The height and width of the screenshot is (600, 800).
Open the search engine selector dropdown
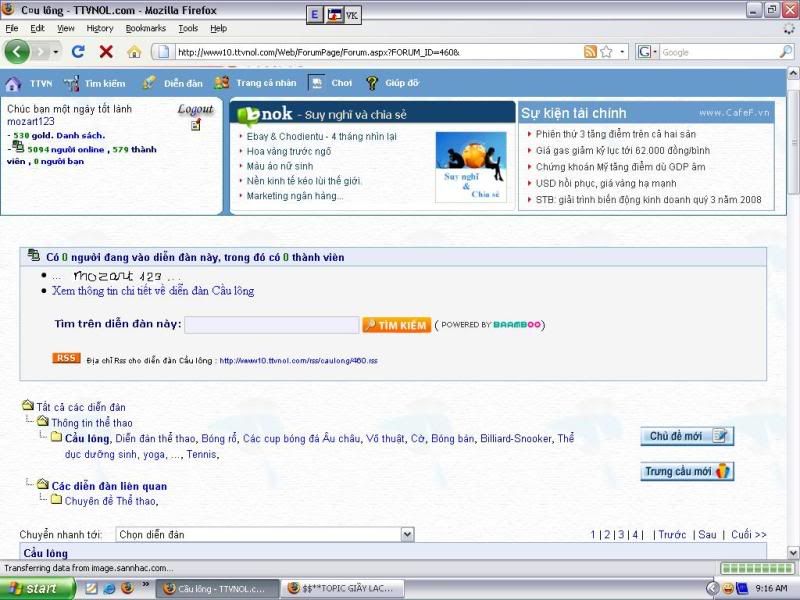tap(647, 52)
